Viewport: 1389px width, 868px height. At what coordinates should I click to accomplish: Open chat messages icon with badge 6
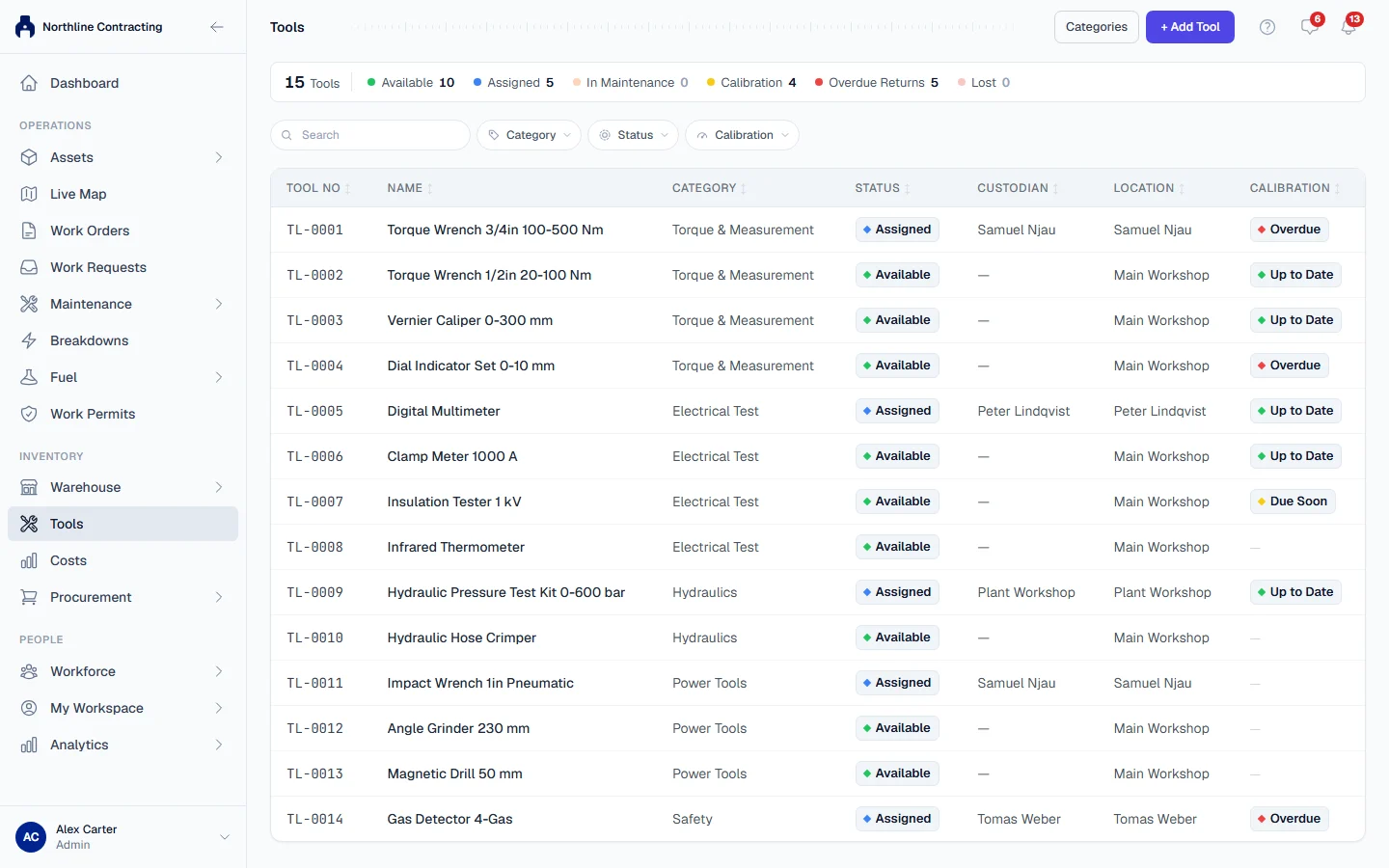pos(1310,27)
